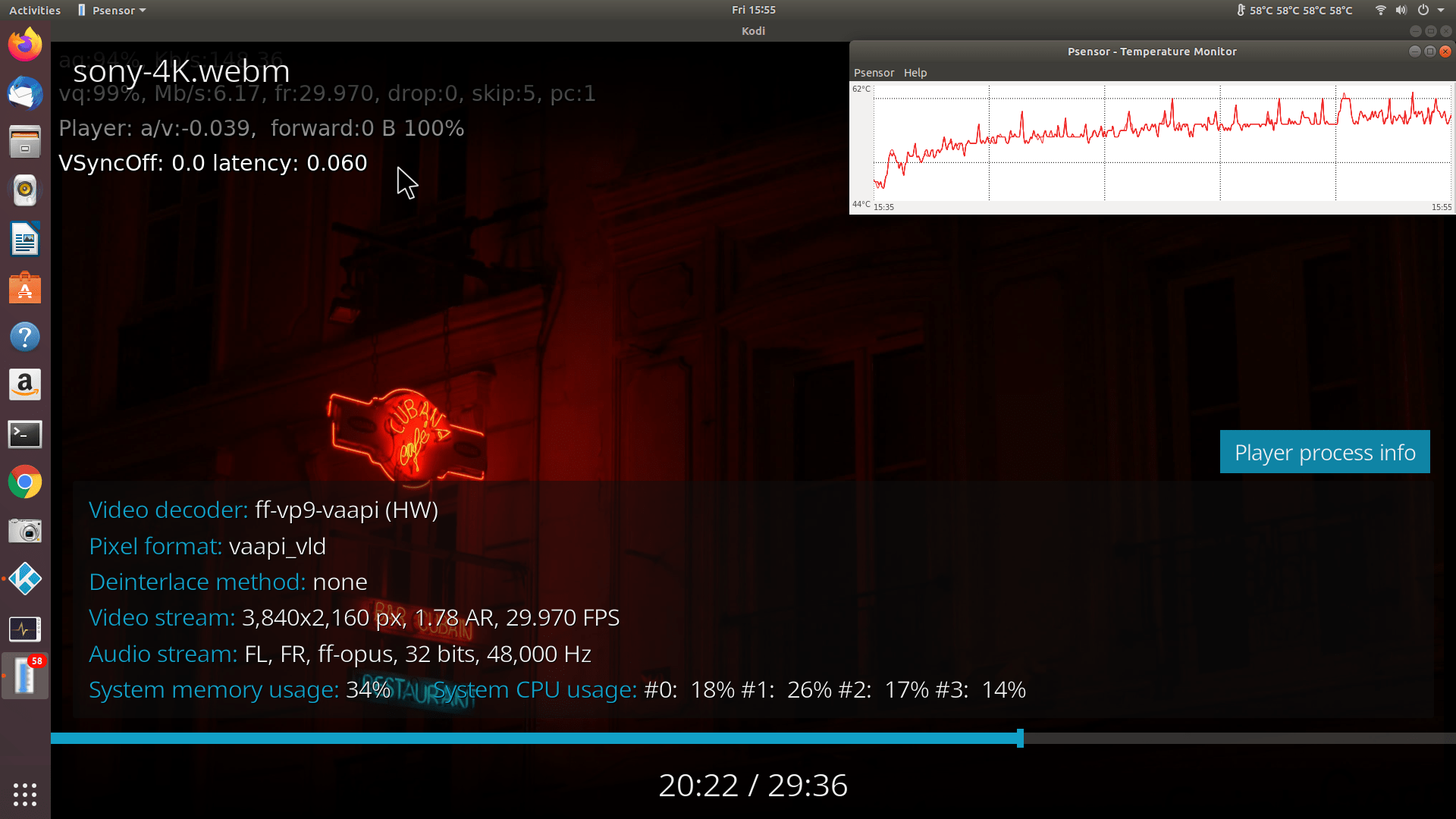Screen dimensions: 1456x819
Task: Open Firefox from the dock
Action: pos(25,45)
